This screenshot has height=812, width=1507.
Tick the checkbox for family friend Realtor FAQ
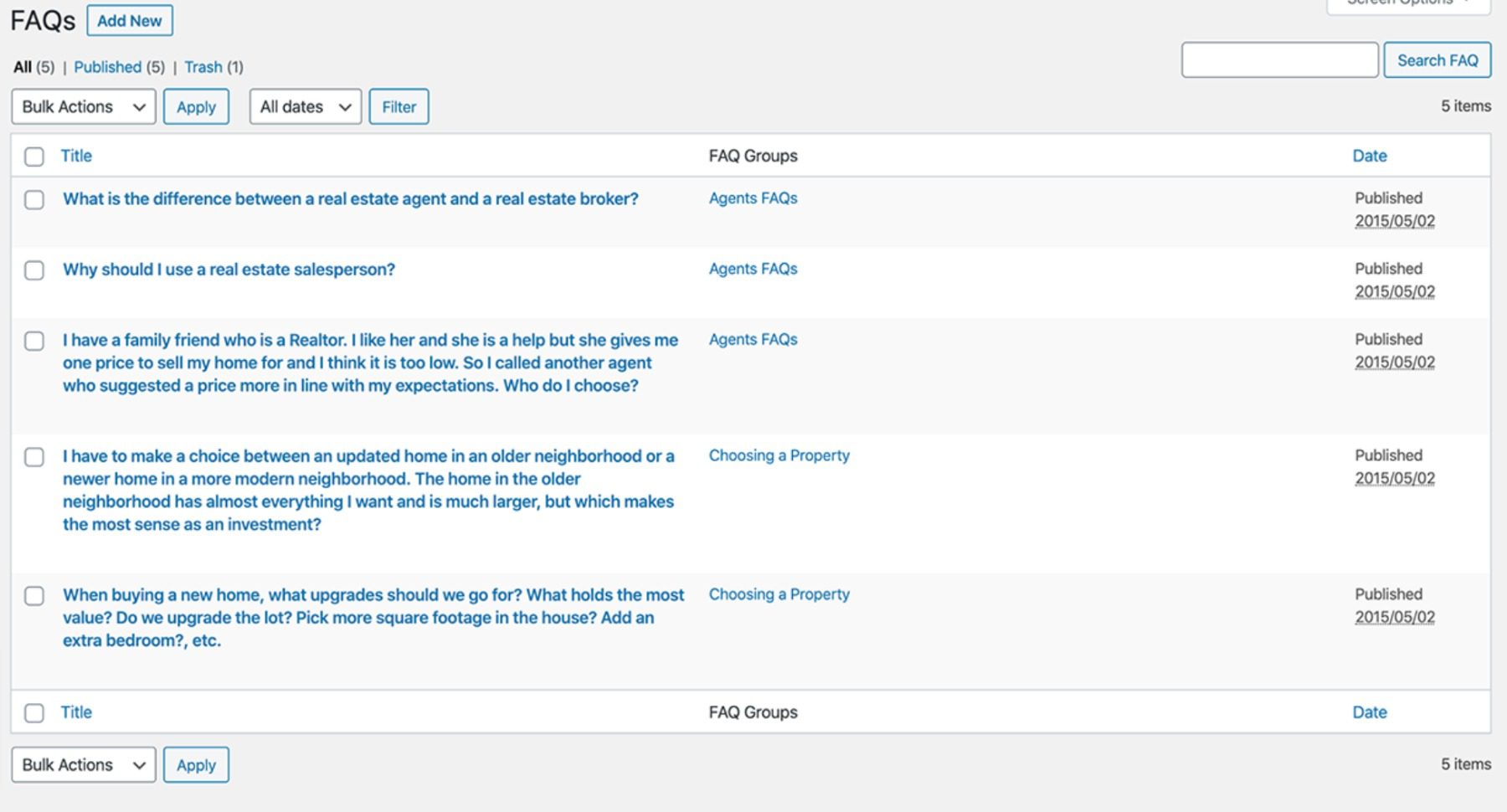pyautogui.click(x=34, y=342)
